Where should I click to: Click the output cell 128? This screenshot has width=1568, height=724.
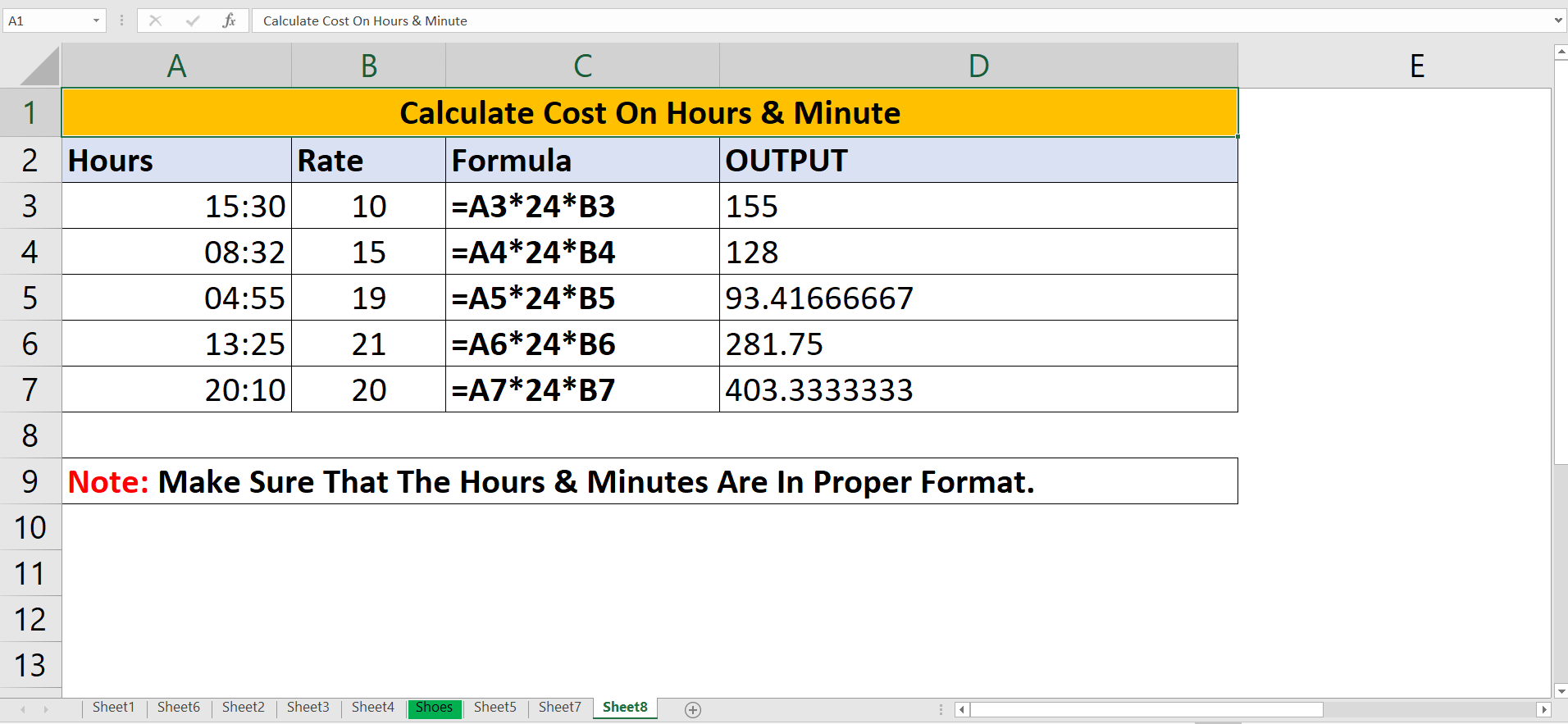click(x=978, y=252)
